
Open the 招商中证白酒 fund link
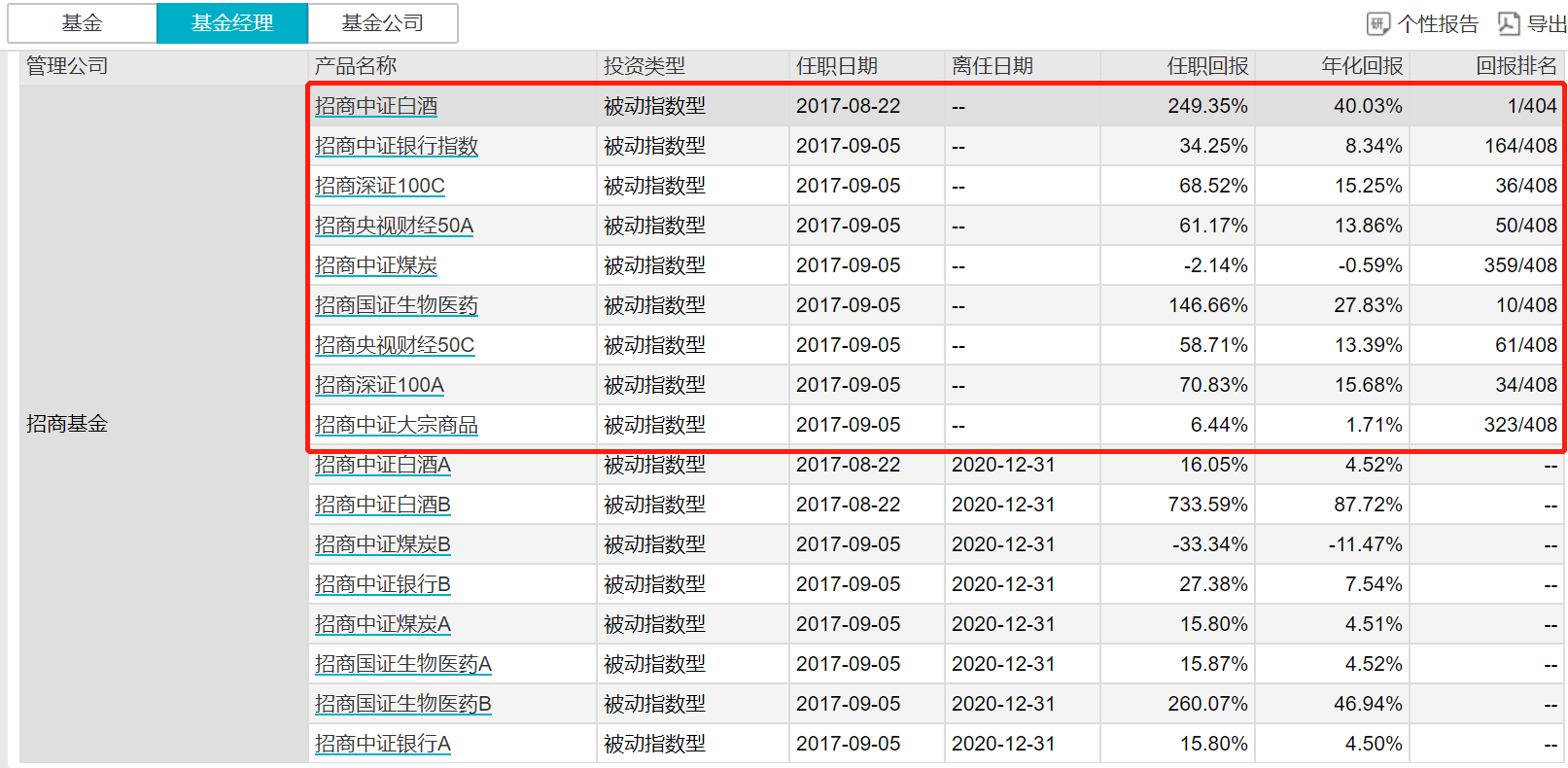[x=376, y=106]
